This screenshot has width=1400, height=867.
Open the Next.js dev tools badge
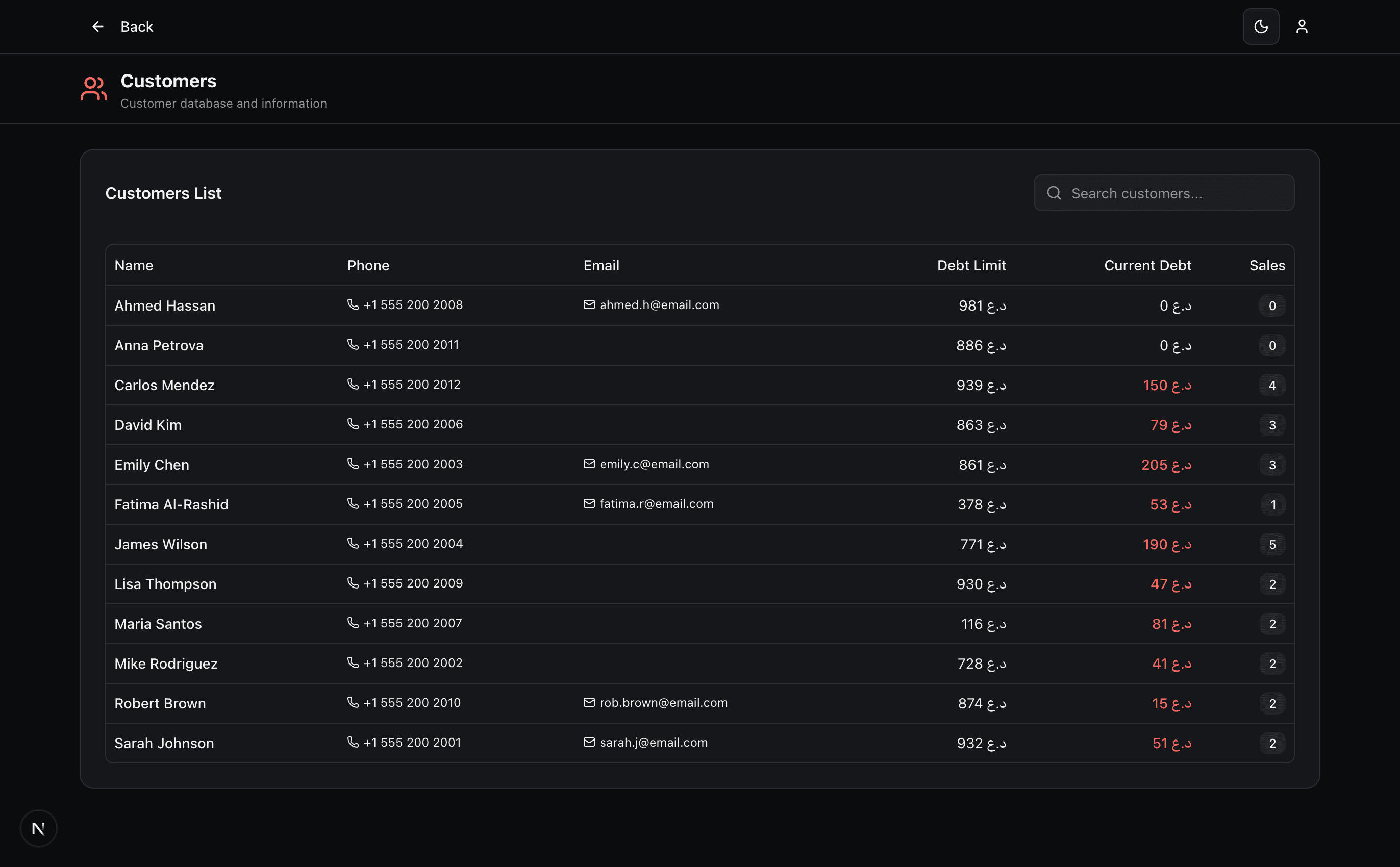[38, 828]
